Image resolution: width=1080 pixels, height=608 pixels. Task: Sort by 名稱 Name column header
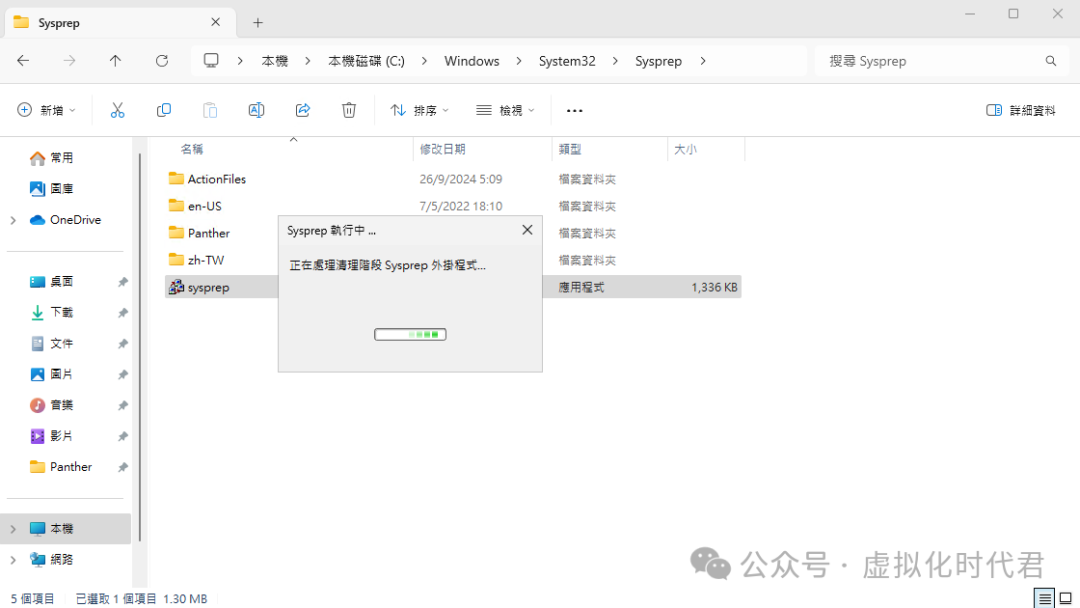click(191, 149)
